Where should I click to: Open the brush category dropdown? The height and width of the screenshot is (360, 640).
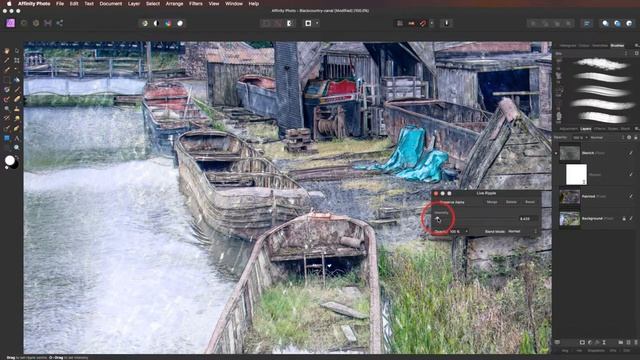point(590,53)
